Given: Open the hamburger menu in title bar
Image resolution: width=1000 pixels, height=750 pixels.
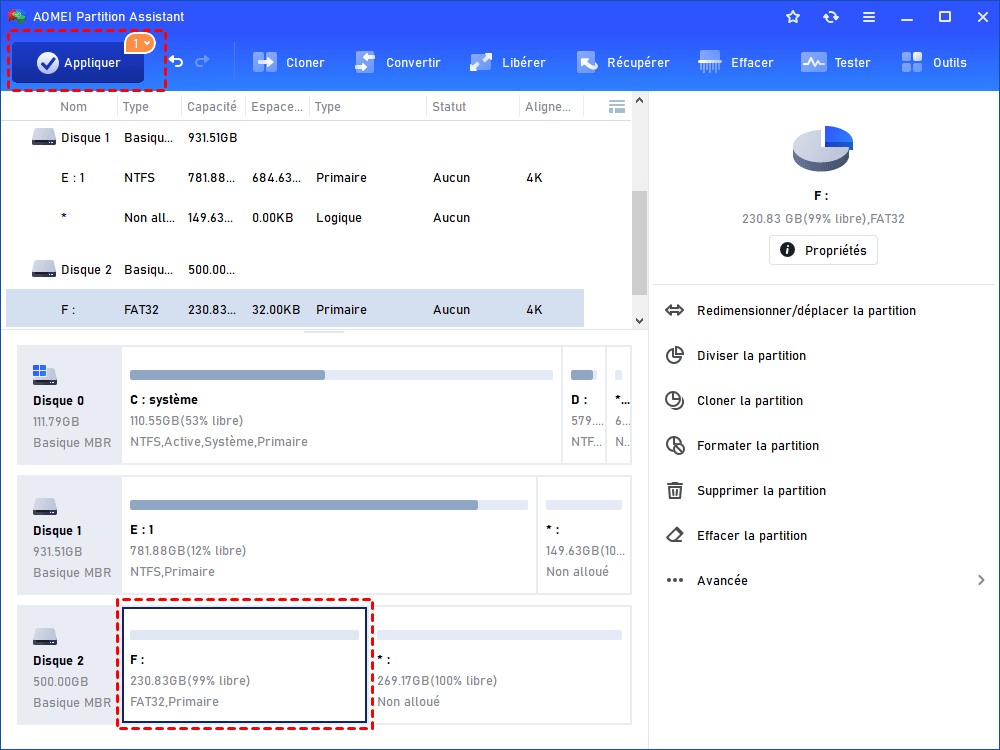Looking at the screenshot, I should click(869, 17).
